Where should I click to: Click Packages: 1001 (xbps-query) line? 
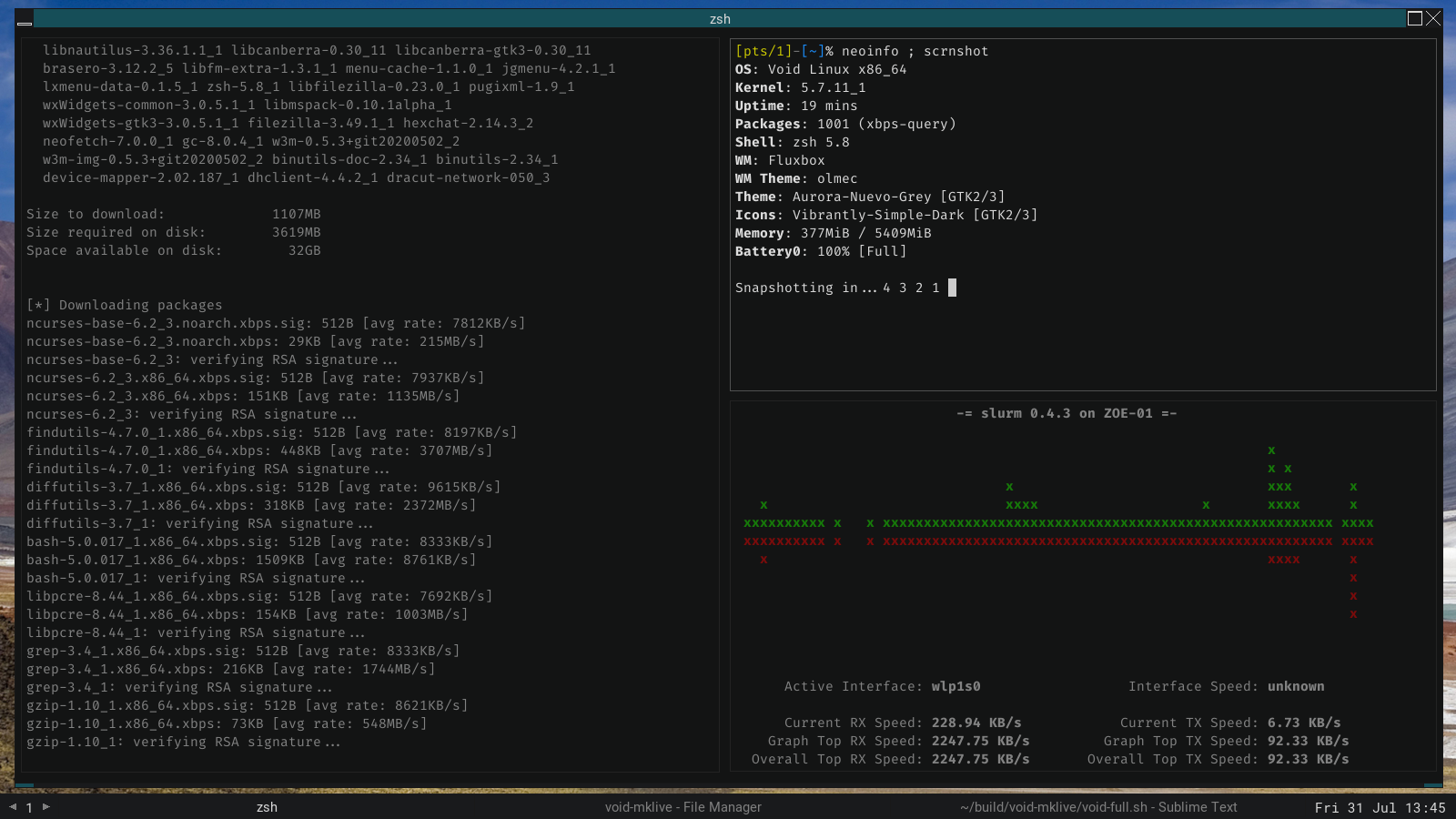[x=845, y=124]
